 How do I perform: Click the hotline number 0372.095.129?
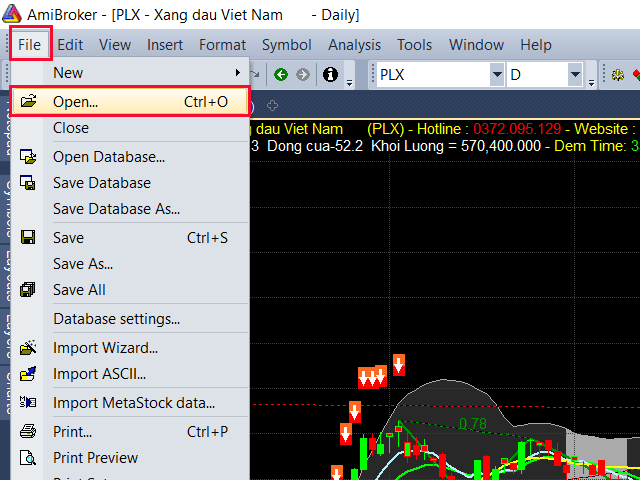pos(517,129)
